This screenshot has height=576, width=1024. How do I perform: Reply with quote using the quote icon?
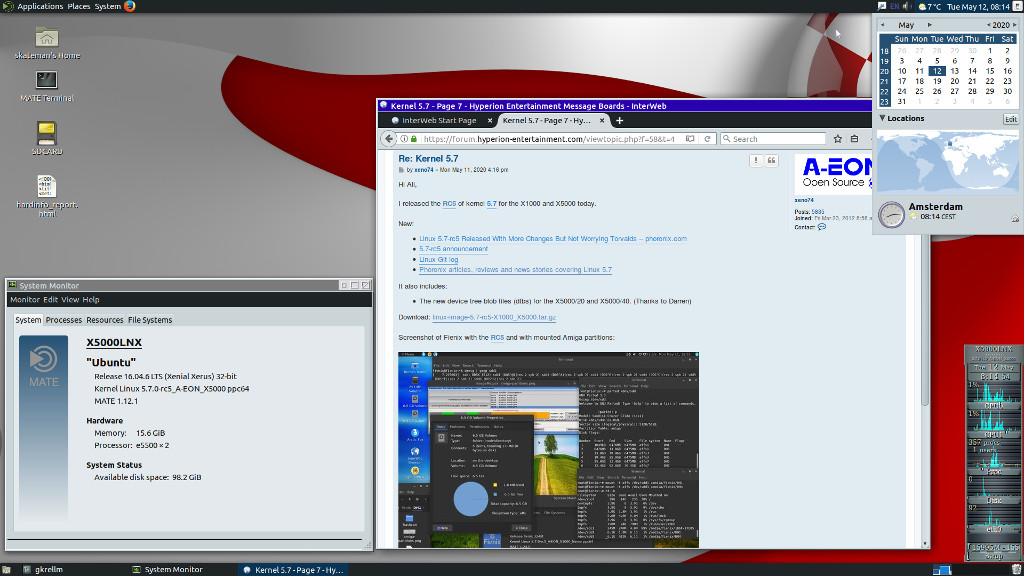(771, 161)
